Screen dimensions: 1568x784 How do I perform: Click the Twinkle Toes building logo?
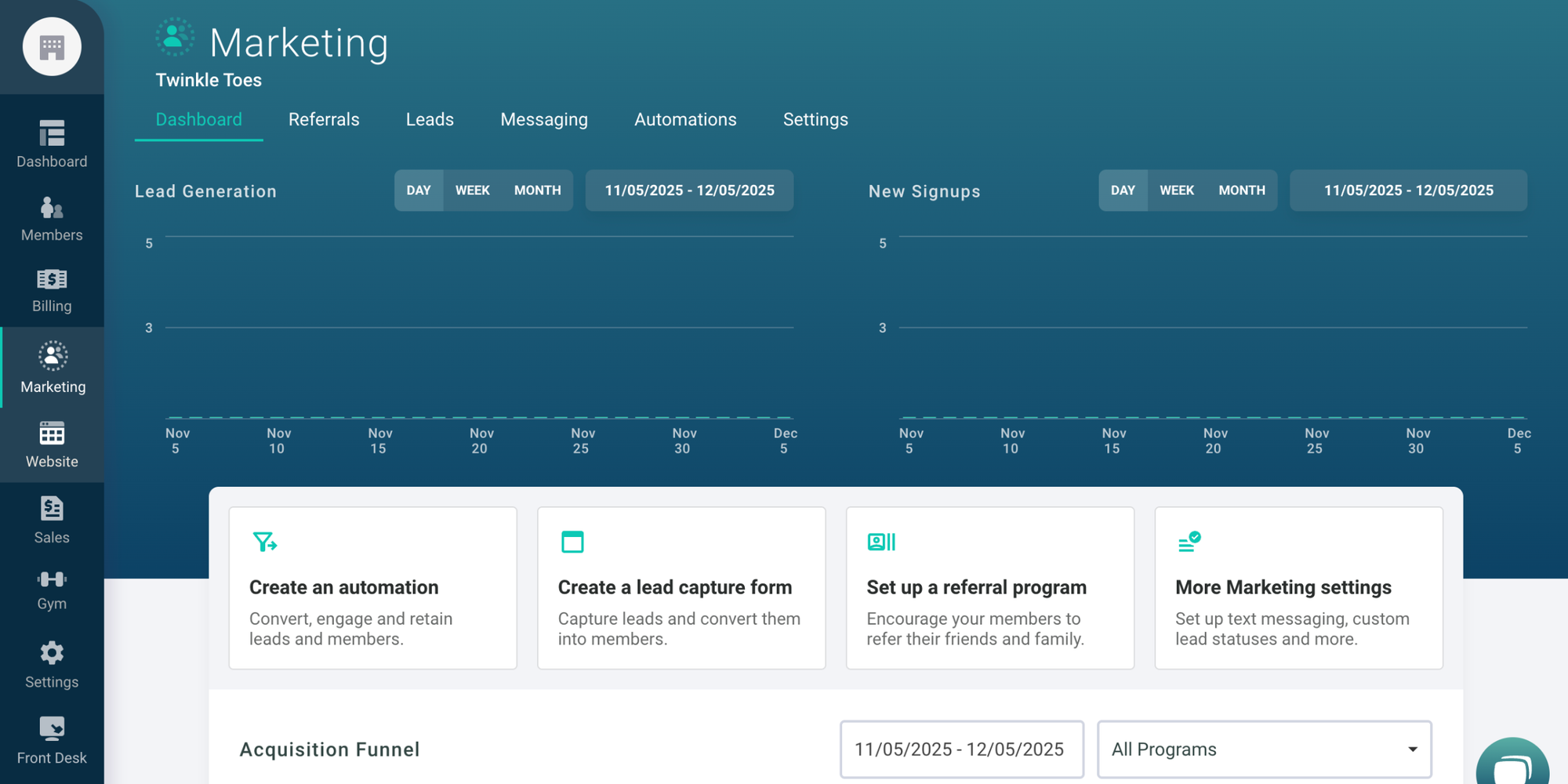coord(52,47)
